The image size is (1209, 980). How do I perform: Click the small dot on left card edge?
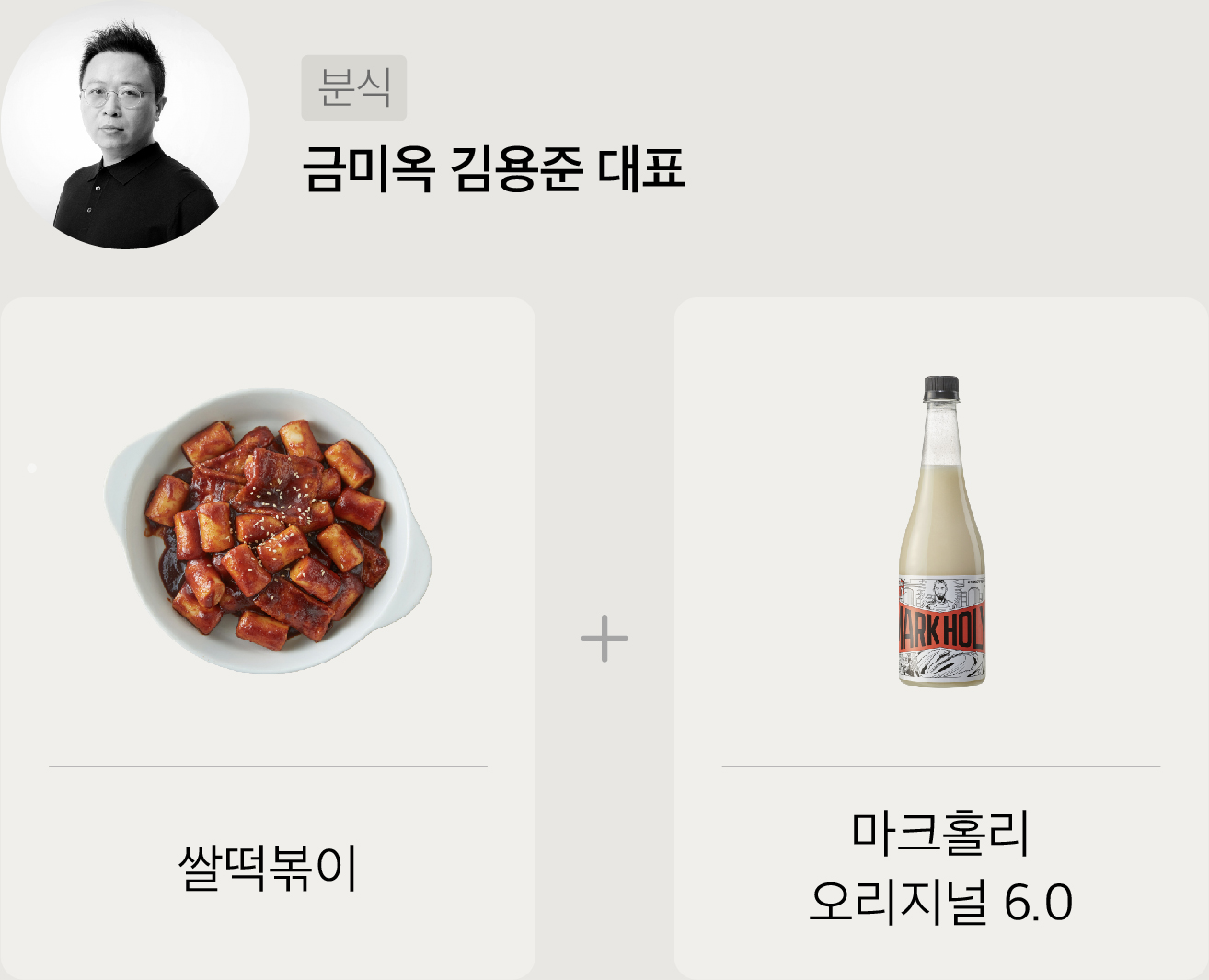(x=31, y=468)
